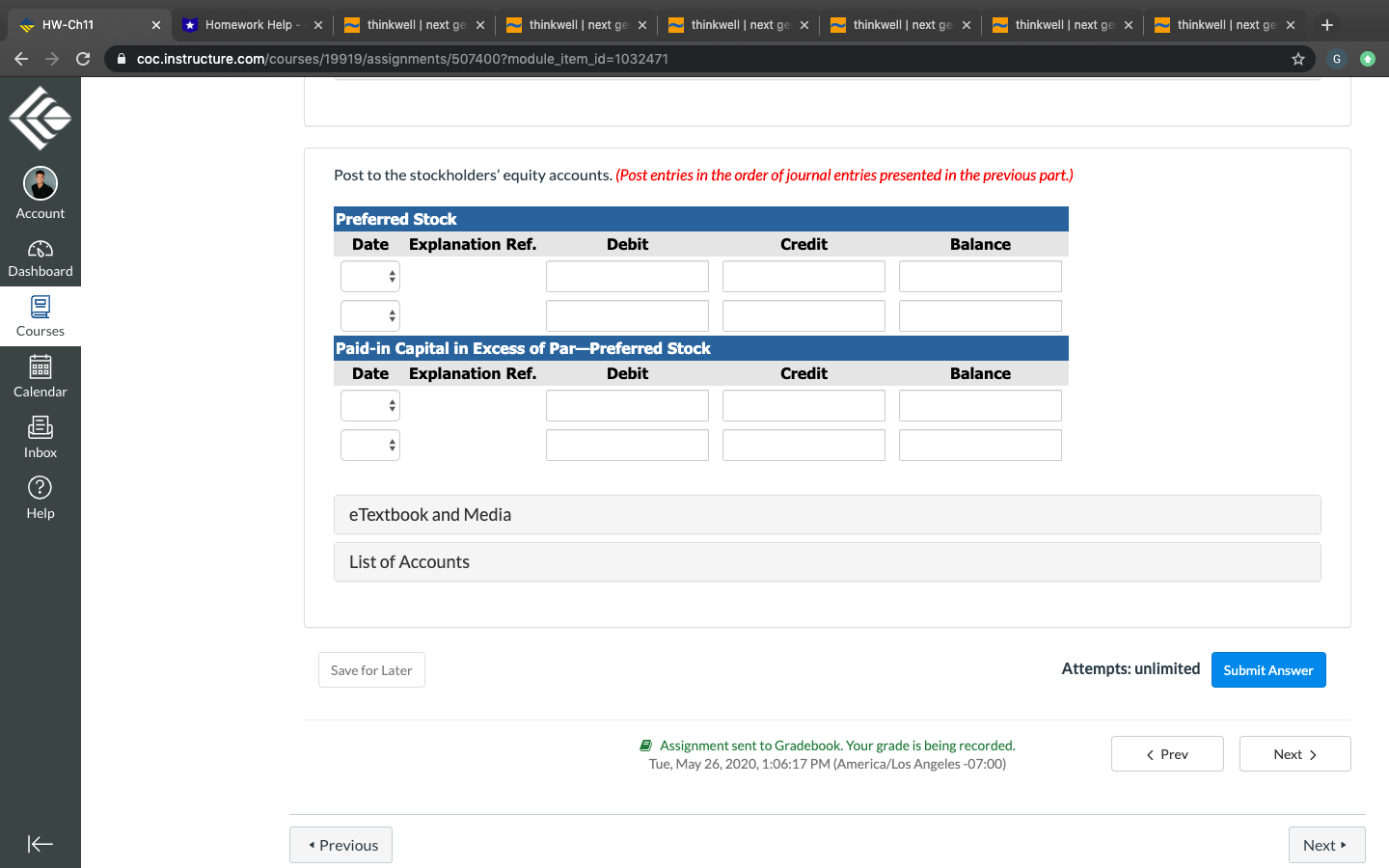Screen dimensions: 1389x868
Task: Open the Account profile in the sidebar
Action: (x=40, y=194)
